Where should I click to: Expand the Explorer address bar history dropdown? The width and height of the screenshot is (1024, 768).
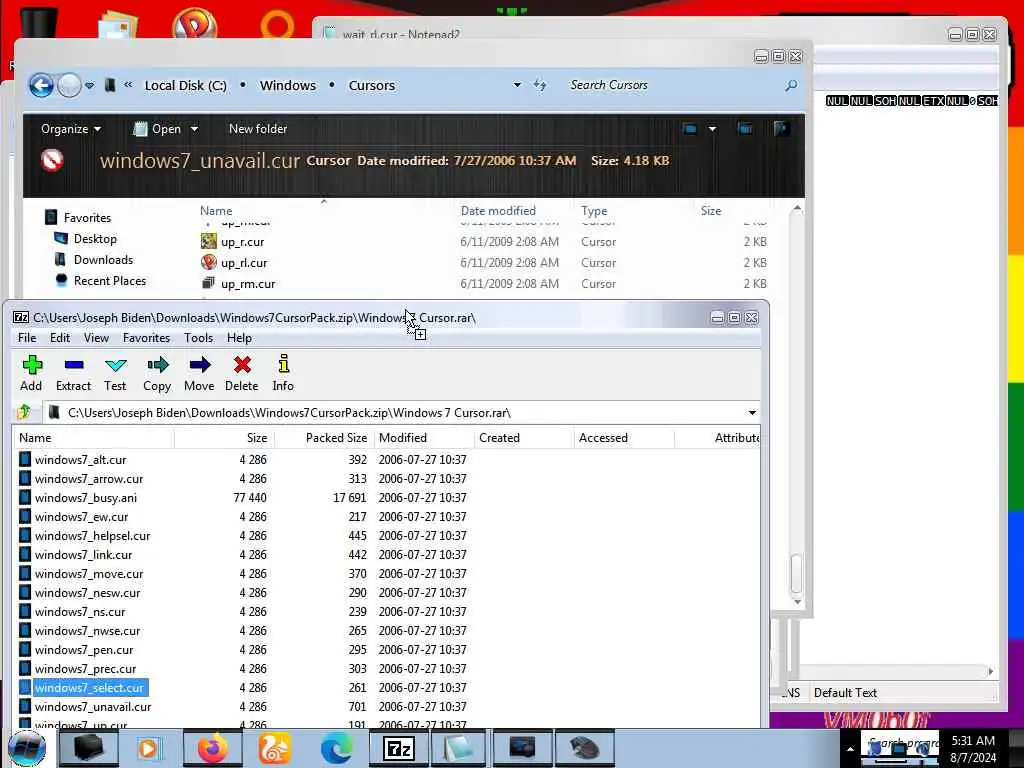pos(517,85)
